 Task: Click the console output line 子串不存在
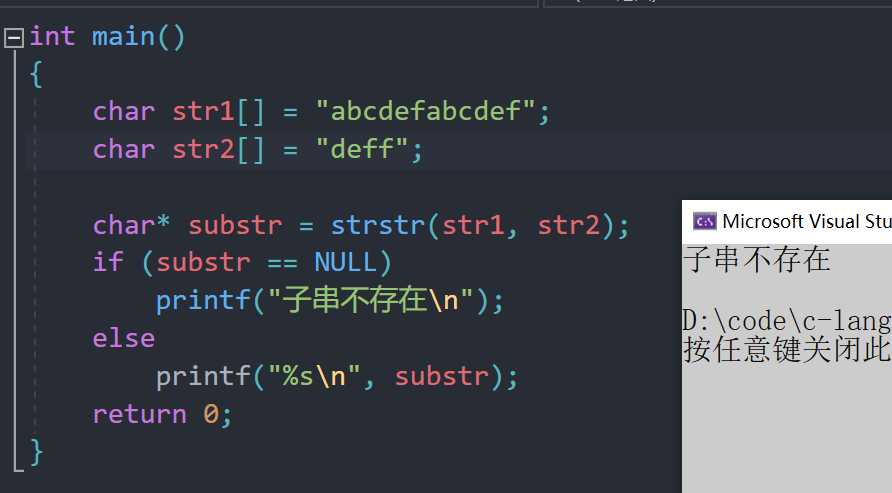pos(757,259)
